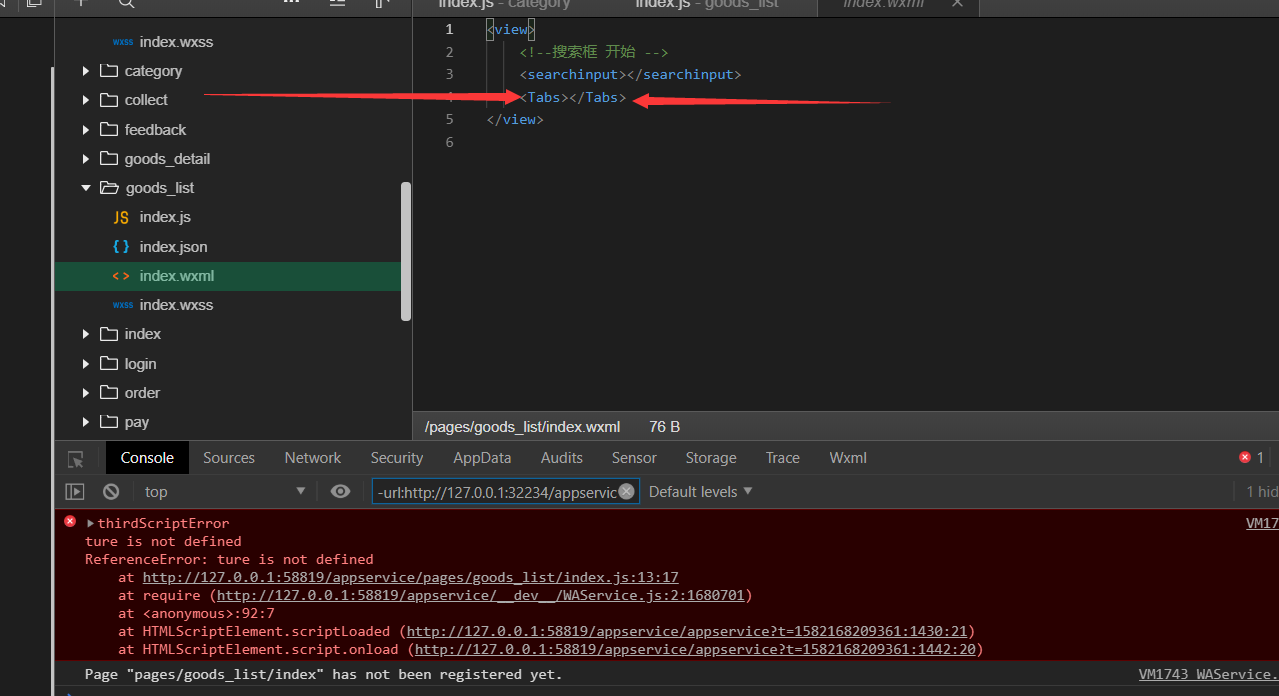Expand the thirdScriptError disclosure triangle
This screenshot has height=696, width=1279.
91,523
